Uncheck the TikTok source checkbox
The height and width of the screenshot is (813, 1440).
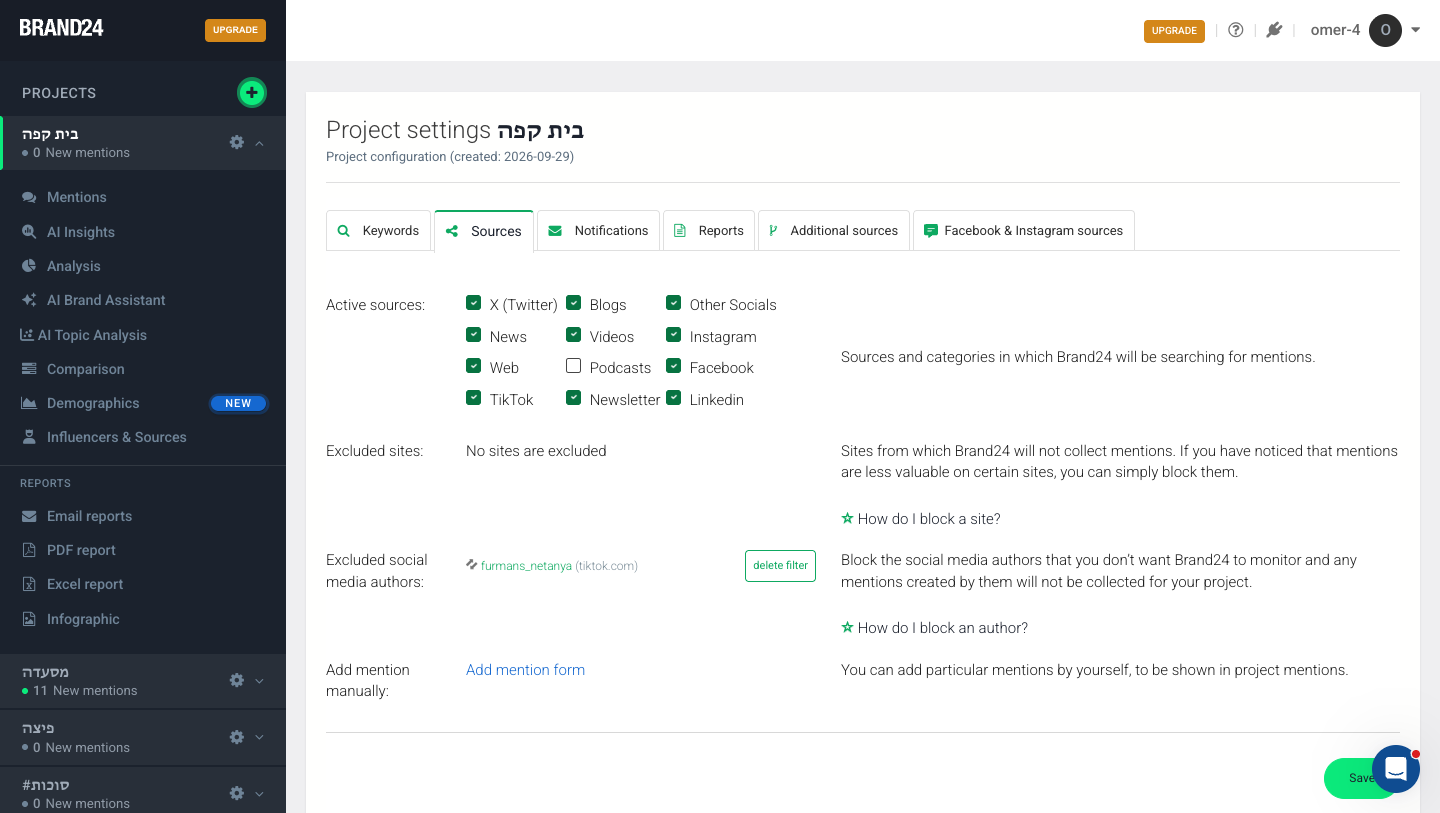[x=474, y=398]
